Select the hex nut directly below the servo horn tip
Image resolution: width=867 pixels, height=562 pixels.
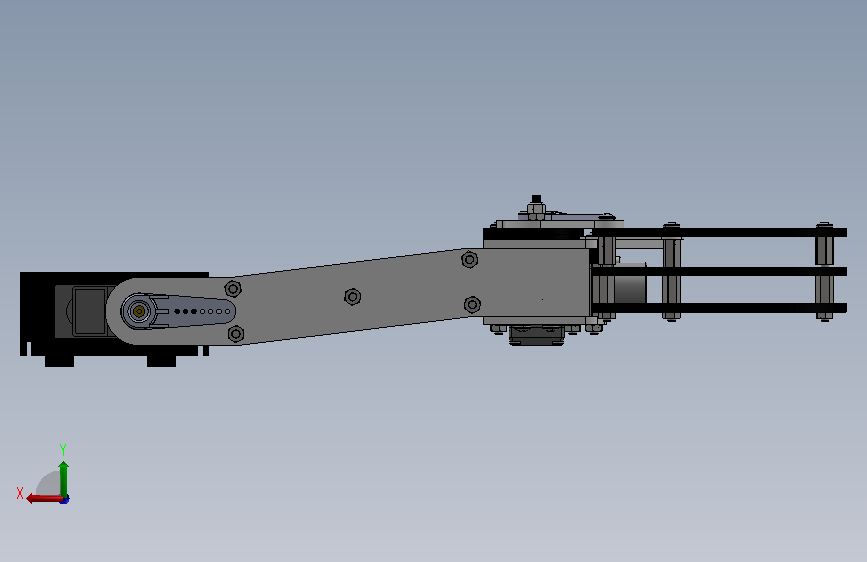tap(236, 334)
